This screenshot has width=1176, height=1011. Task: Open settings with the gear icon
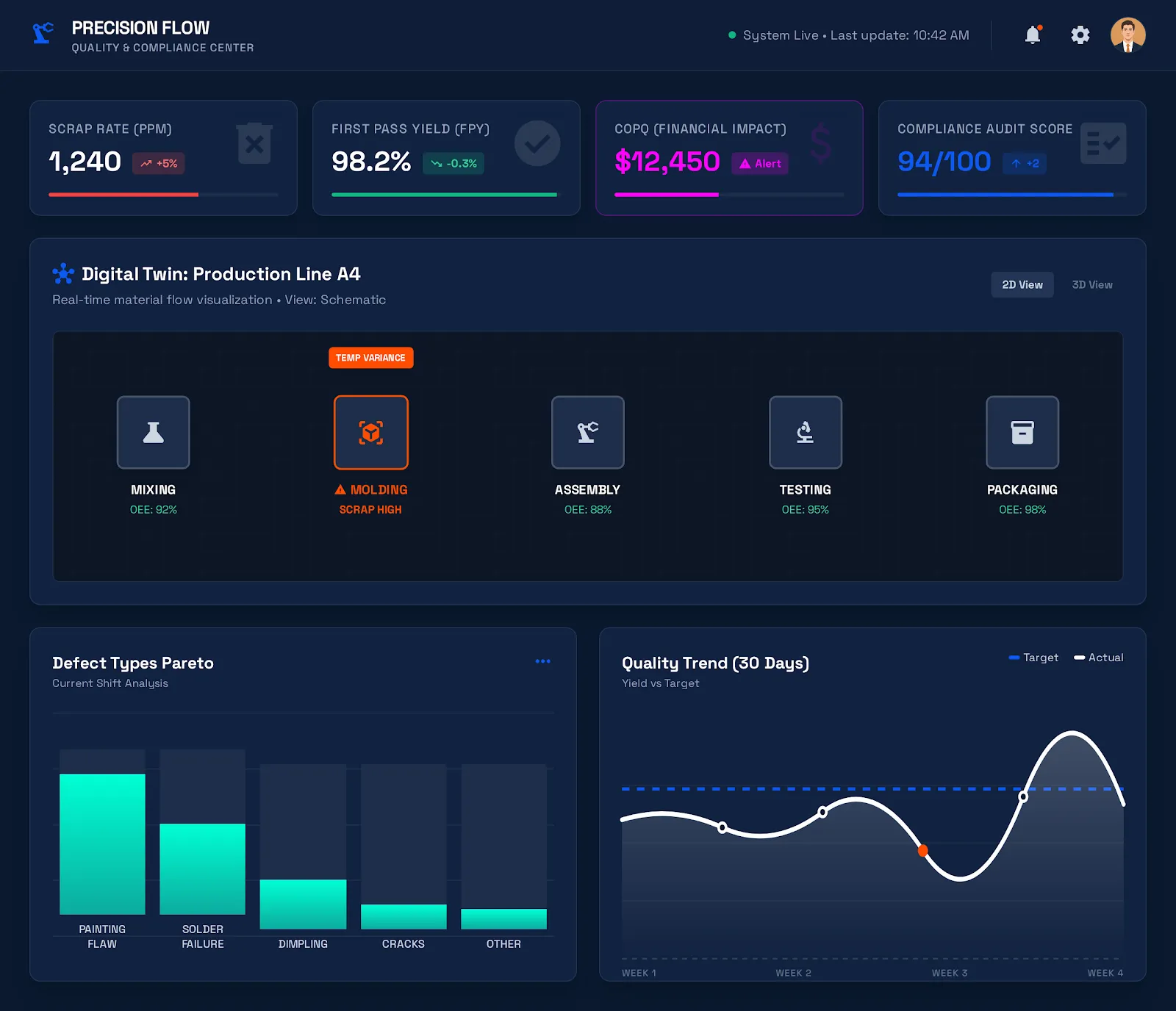pos(1080,35)
